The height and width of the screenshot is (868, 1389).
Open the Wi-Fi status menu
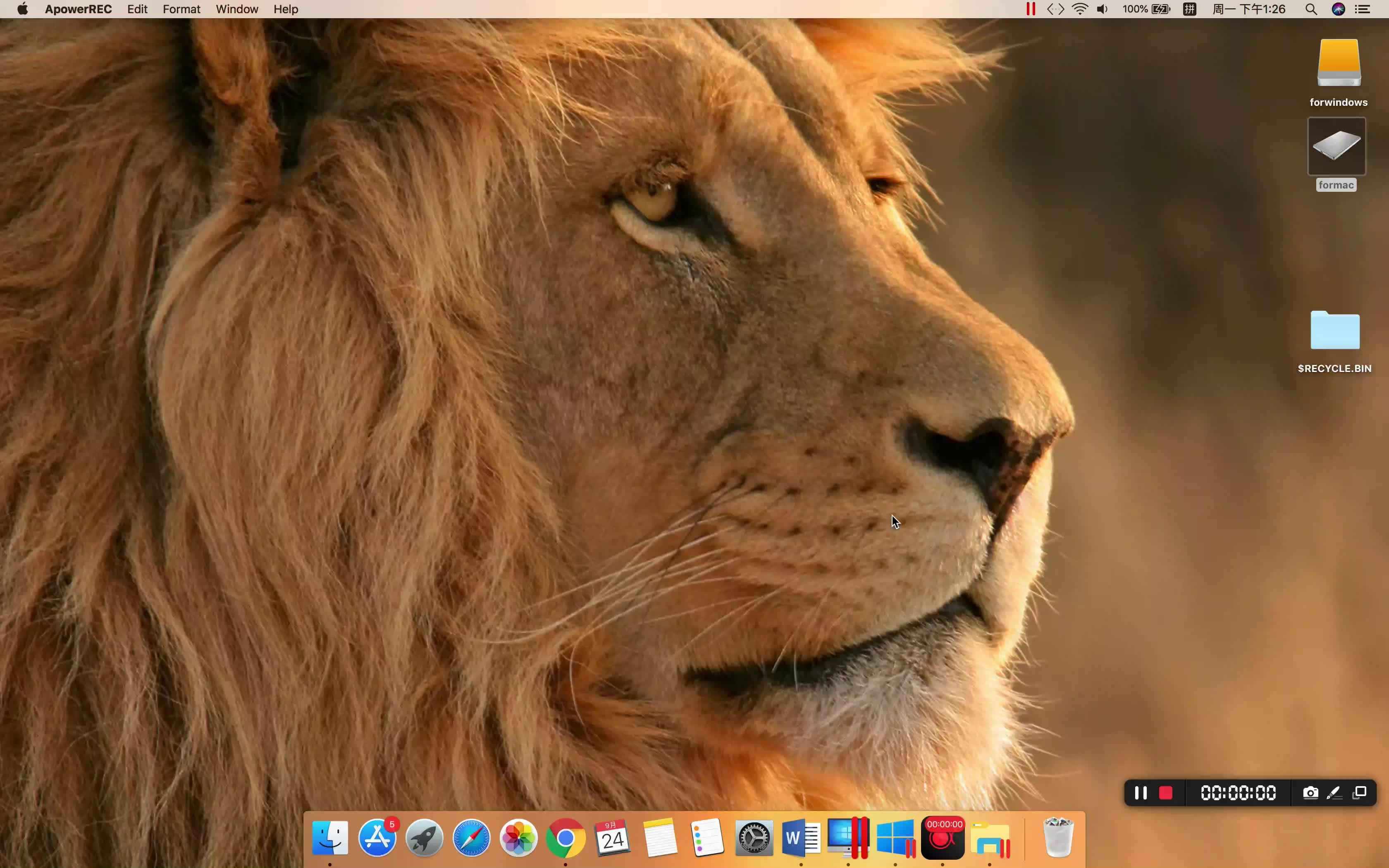point(1080,9)
